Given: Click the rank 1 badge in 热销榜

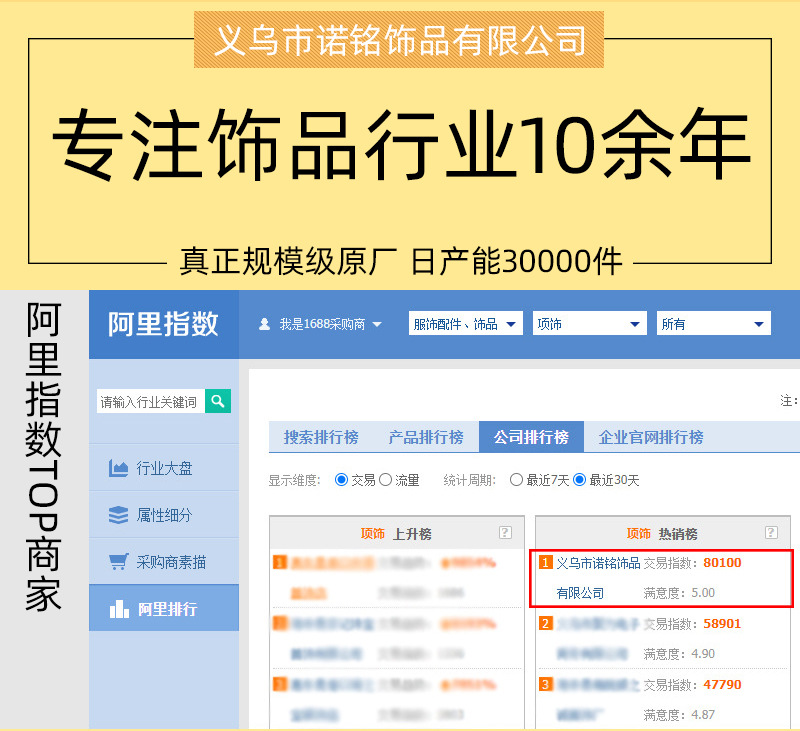Looking at the screenshot, I should tap(545, 563).
